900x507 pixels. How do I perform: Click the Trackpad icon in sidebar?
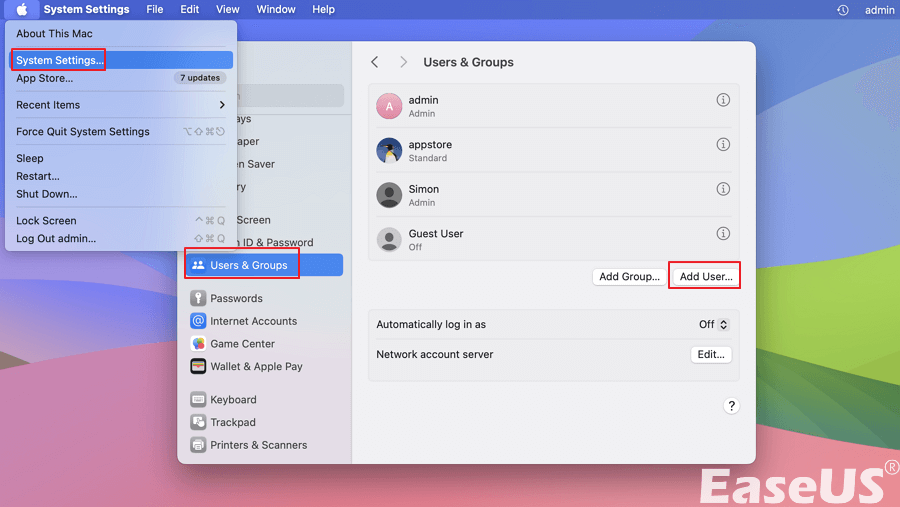pyautogui.click(x=198, y=422)
